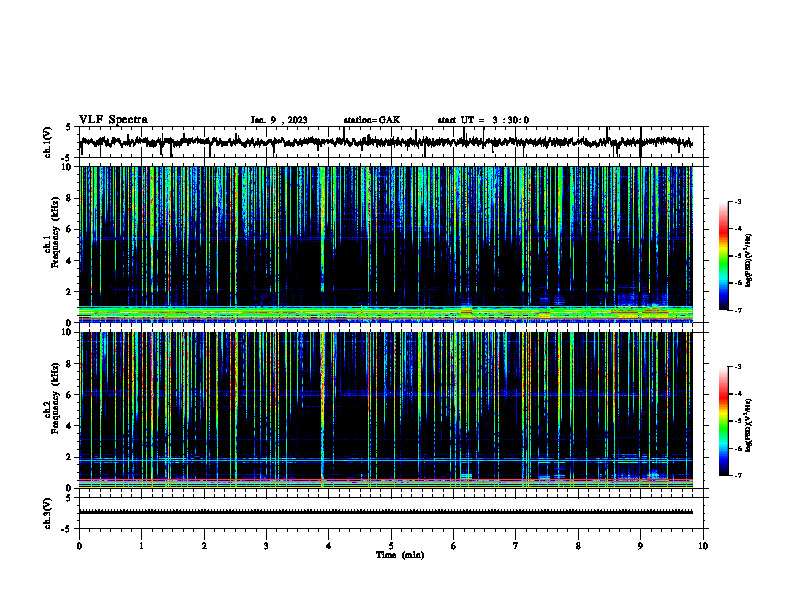Click the Jan. 9, 2023 date label
The width and height of the screenshot is (792, 612).
pyautogui.click(x=279, y=120)
